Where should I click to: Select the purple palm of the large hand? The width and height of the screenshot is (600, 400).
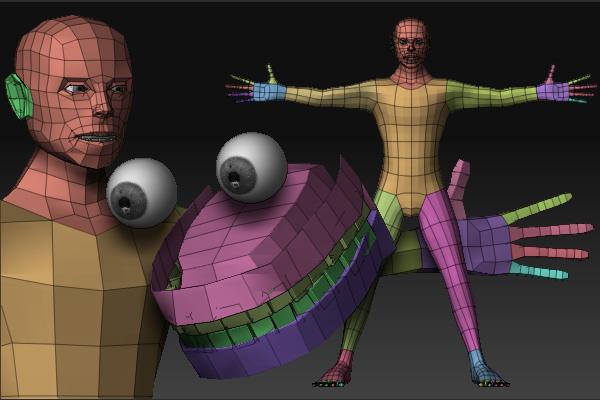click(484, 245)
